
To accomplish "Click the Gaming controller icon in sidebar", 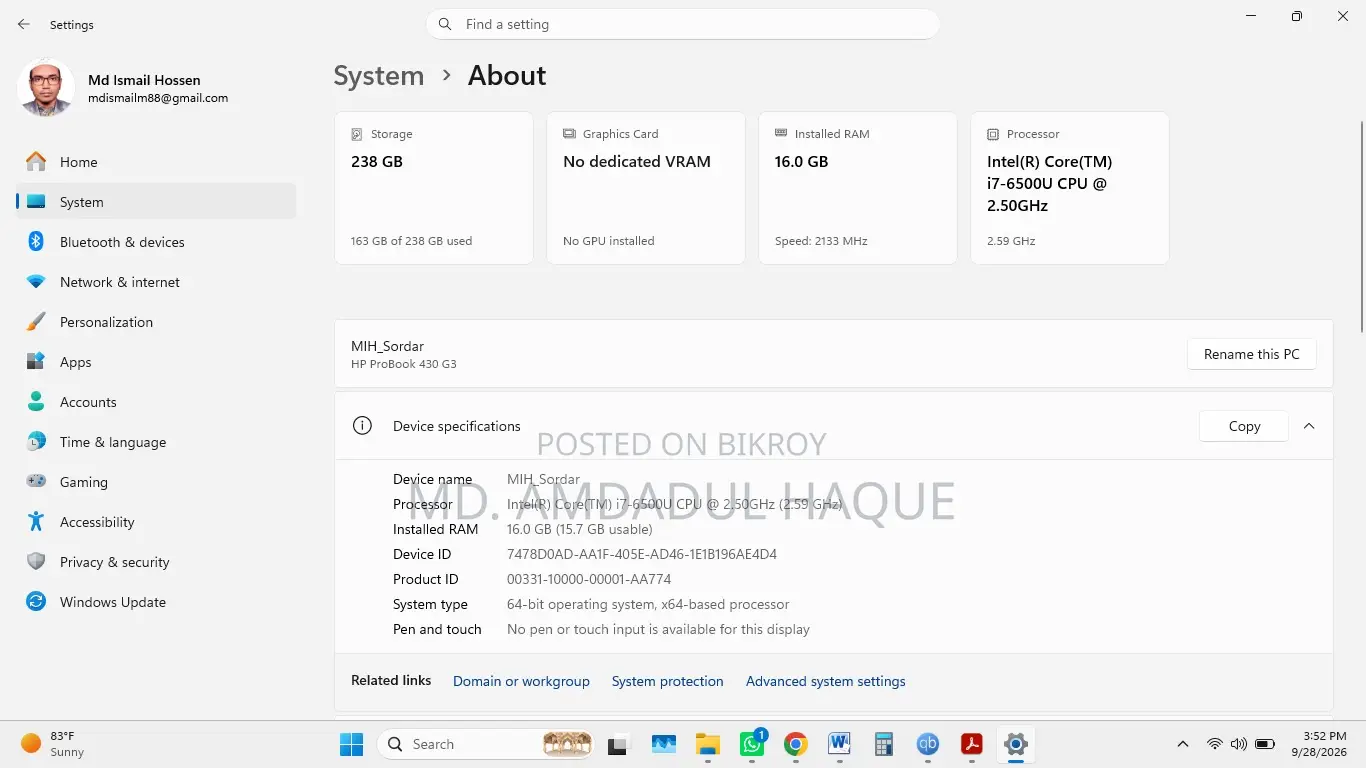I will pos(36,482).
